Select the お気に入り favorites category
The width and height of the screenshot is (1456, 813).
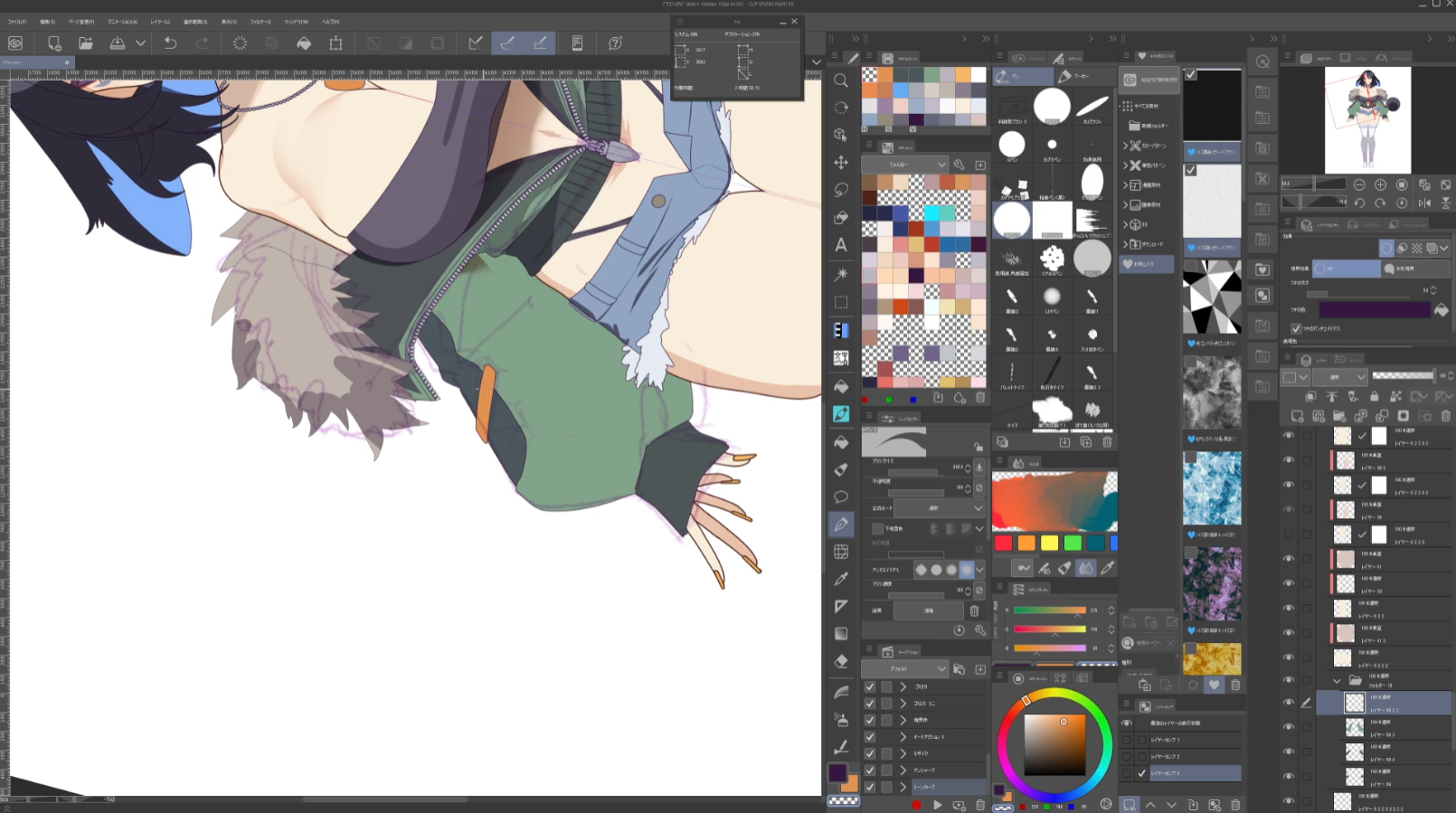pyautogui.click(x=1147, y=264)
